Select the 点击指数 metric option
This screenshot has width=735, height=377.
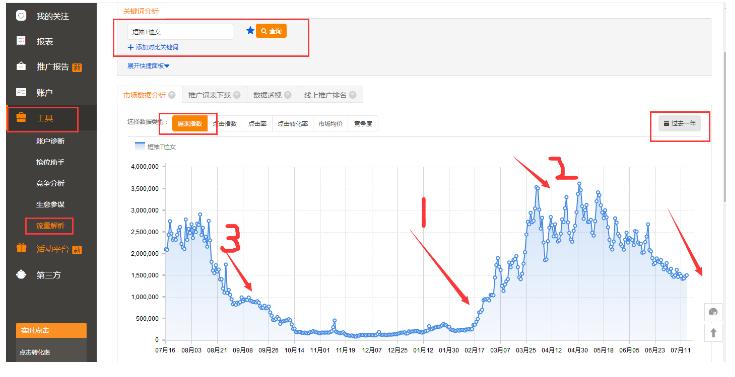tap(225, 124)
